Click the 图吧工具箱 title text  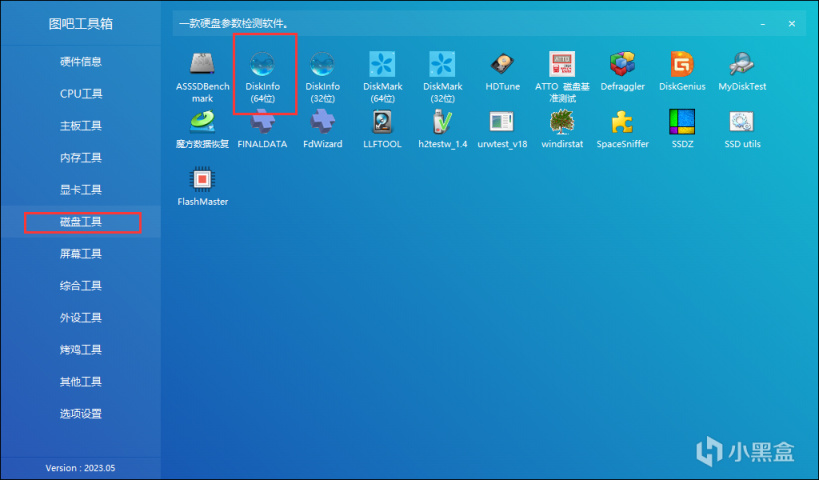(x=80, y=24)
